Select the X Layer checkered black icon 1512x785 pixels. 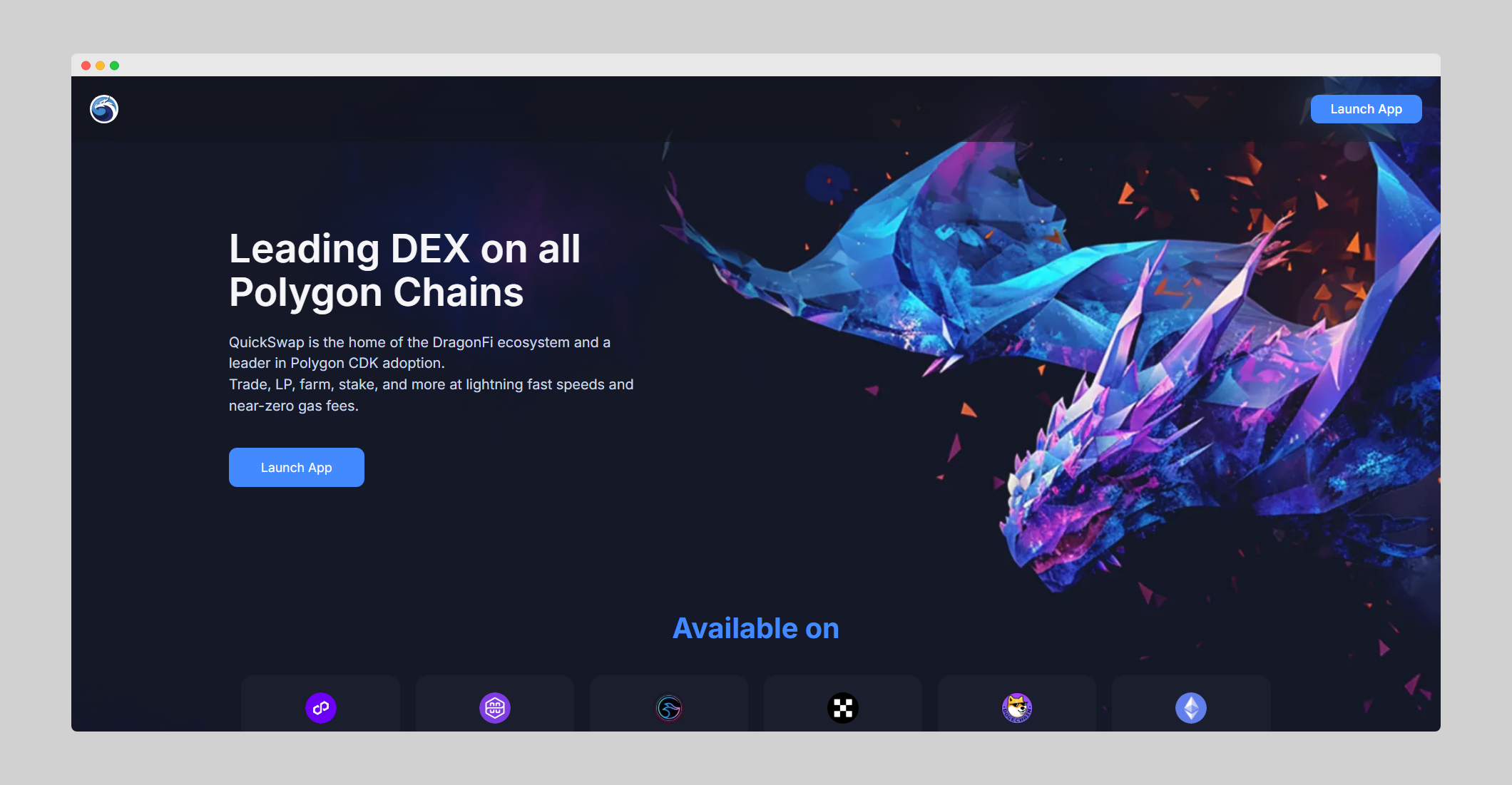[x=843, y=708]
